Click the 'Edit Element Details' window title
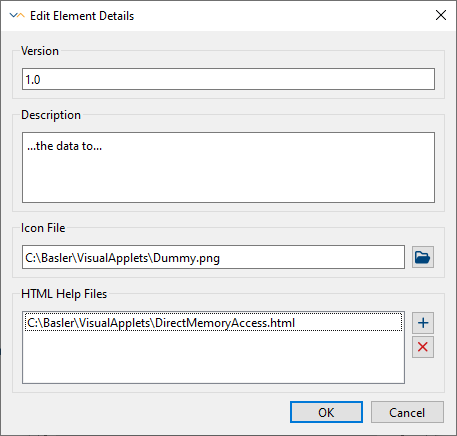The image size is (457, 436). point(82,16)
